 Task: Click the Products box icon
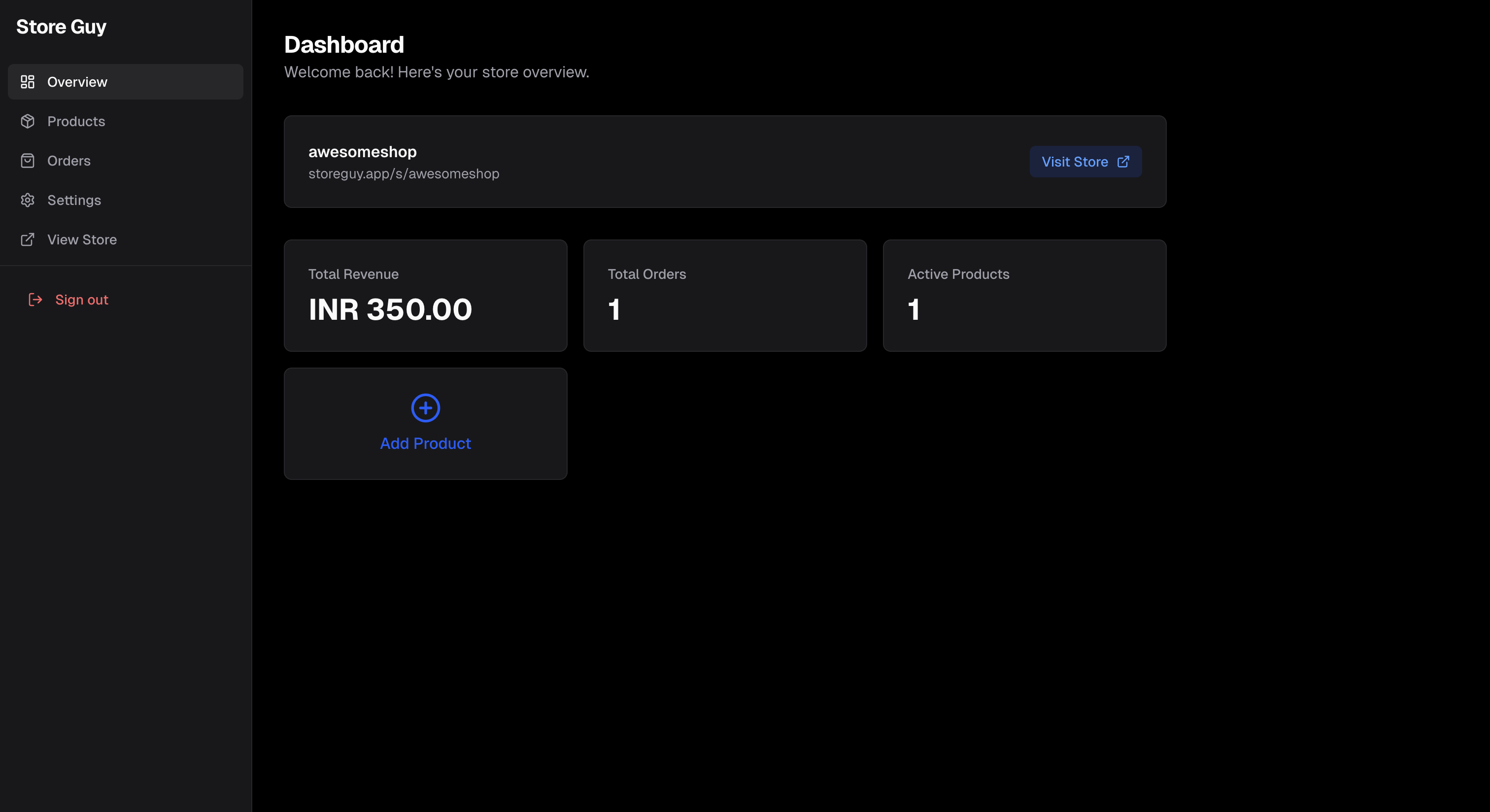tap(27, 121)
